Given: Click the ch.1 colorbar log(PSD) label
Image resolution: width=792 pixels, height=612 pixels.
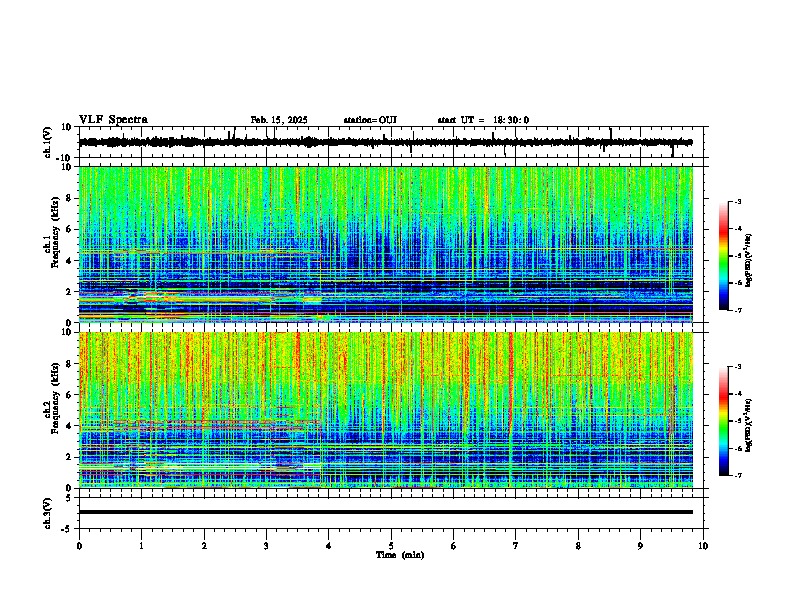Looking at the screenshot, I should coord(749,260).
